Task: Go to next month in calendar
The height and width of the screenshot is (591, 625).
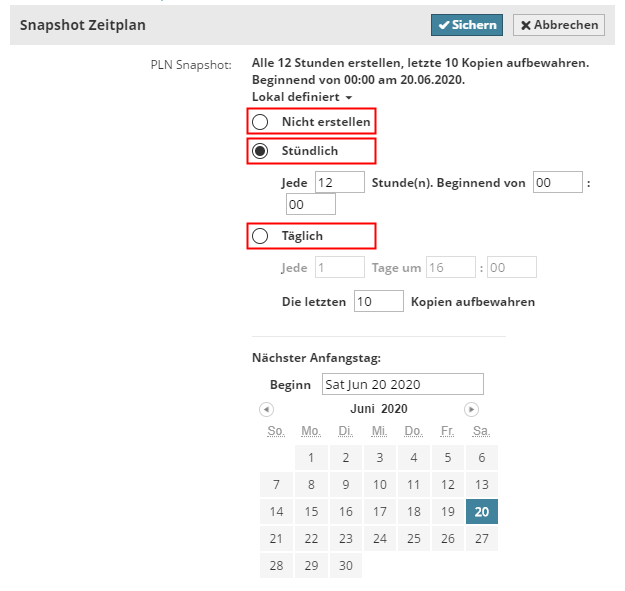Action: [471, 409]
